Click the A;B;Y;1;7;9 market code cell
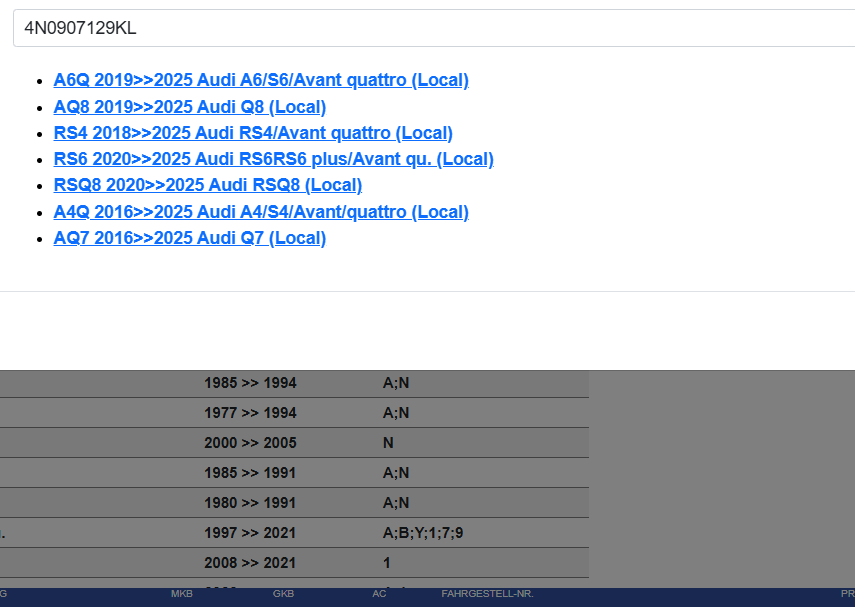This screenshot has width=855, height=607. click(422, 533)
